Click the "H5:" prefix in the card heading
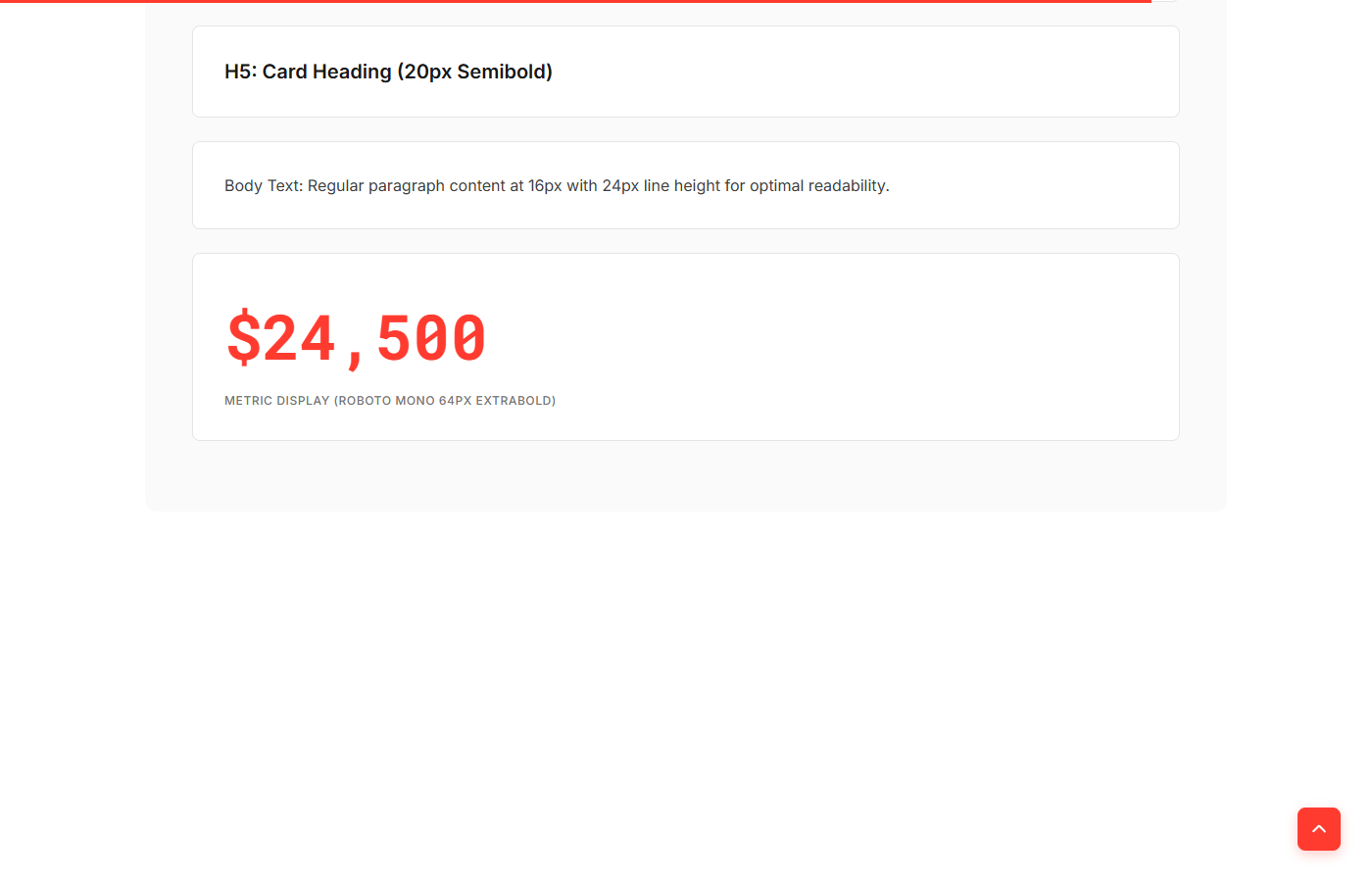The width and height of the screenshot is (1372, 882). click(x=239, y=72)
